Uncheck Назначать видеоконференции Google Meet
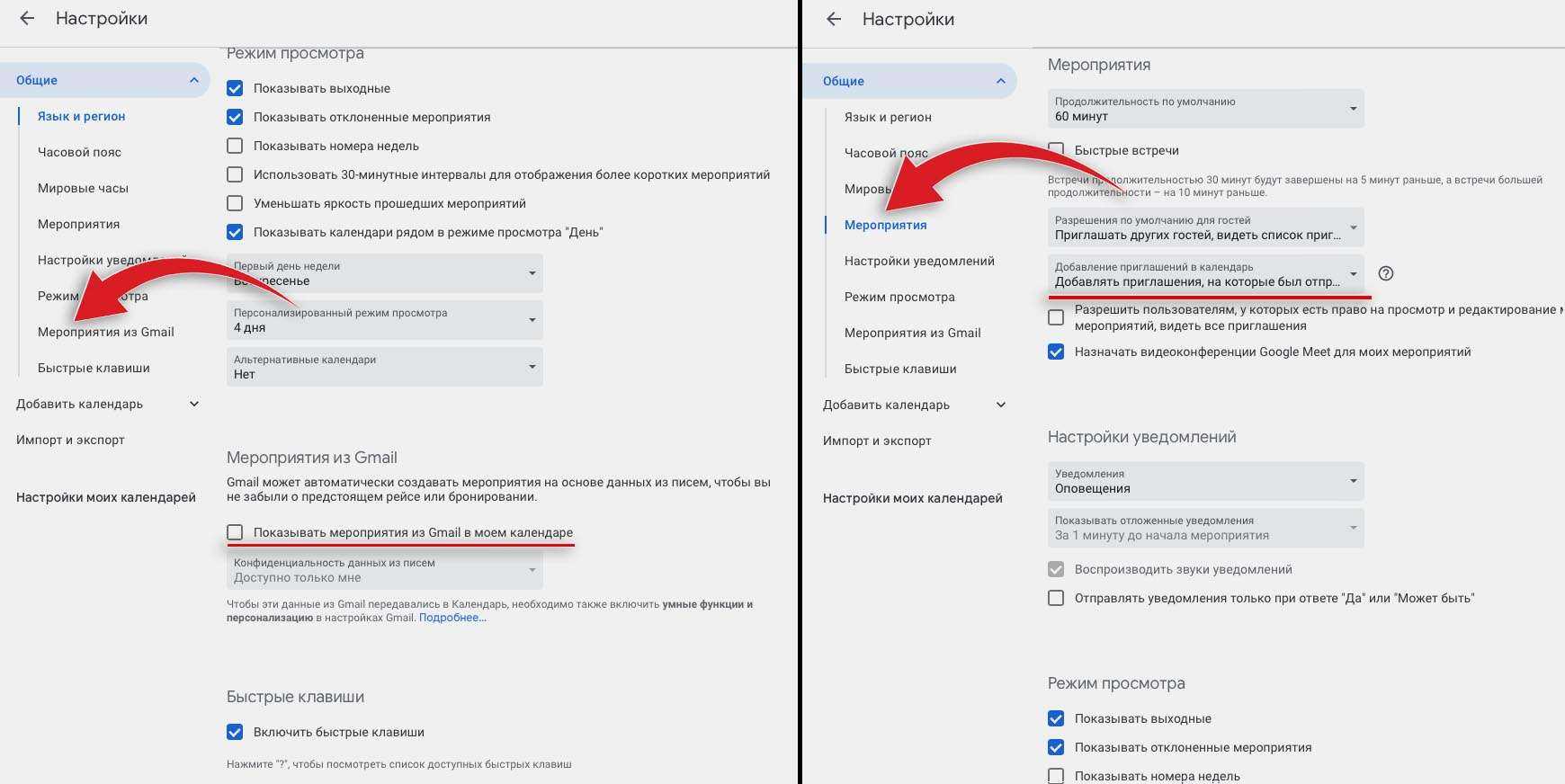The width and height of the screenshot is (1565, 784). coord(1056,352)
